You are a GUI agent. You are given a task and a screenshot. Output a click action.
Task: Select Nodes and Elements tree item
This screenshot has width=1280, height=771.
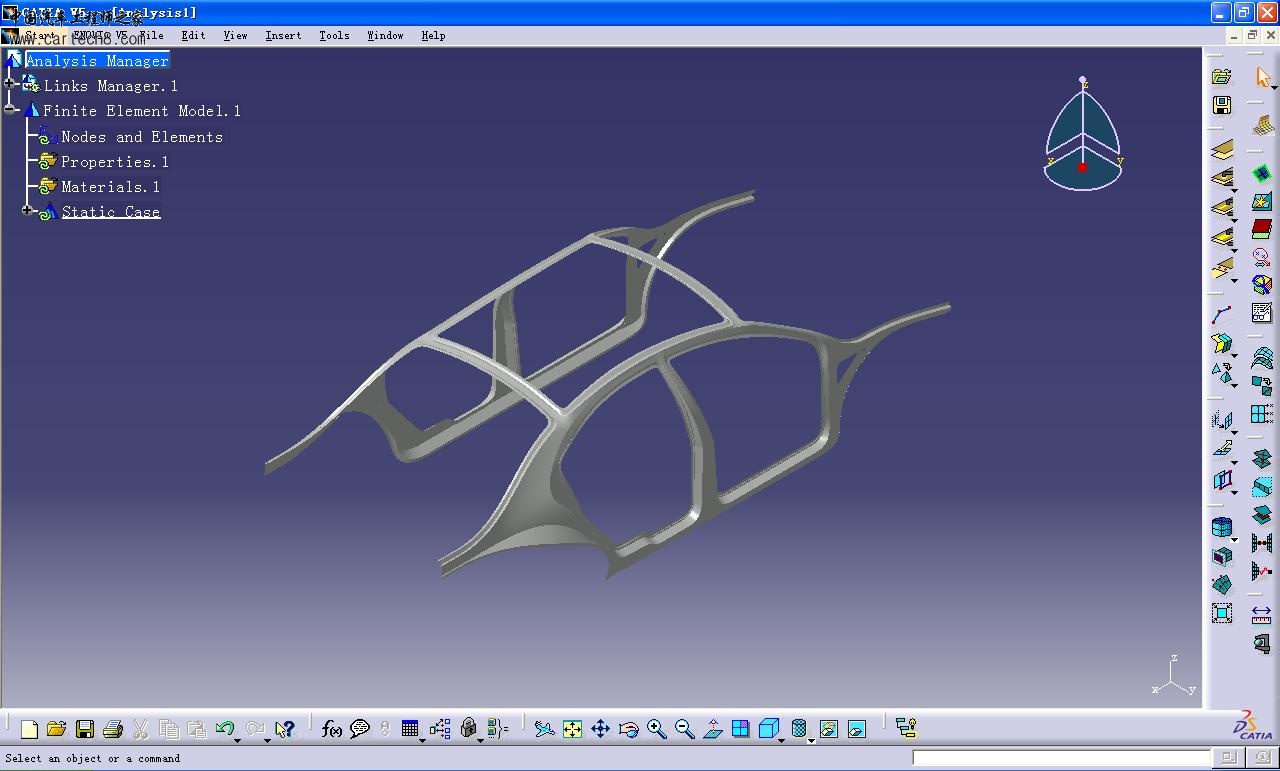[141, 137]
